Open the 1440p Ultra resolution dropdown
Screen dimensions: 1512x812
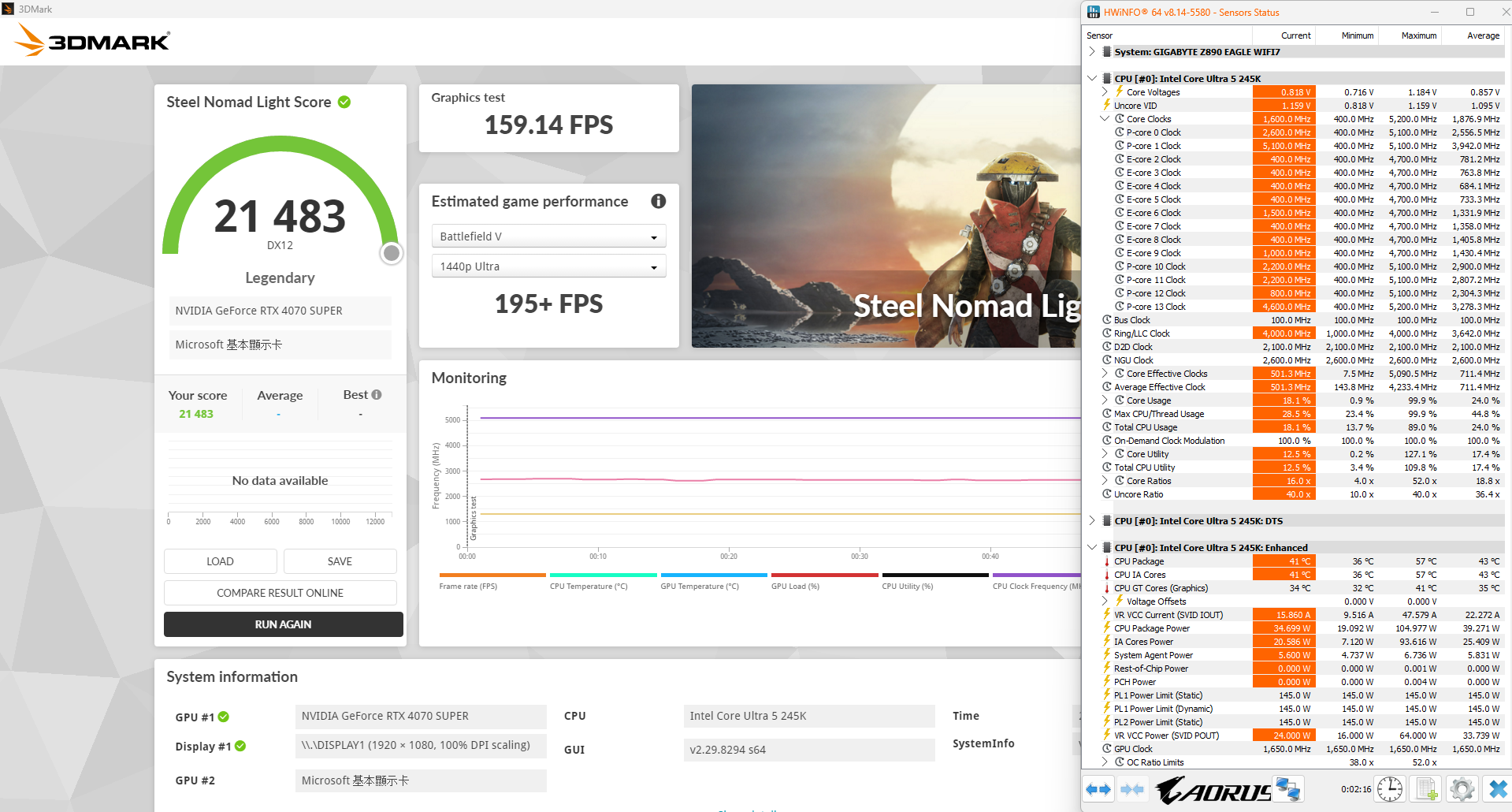548,266
